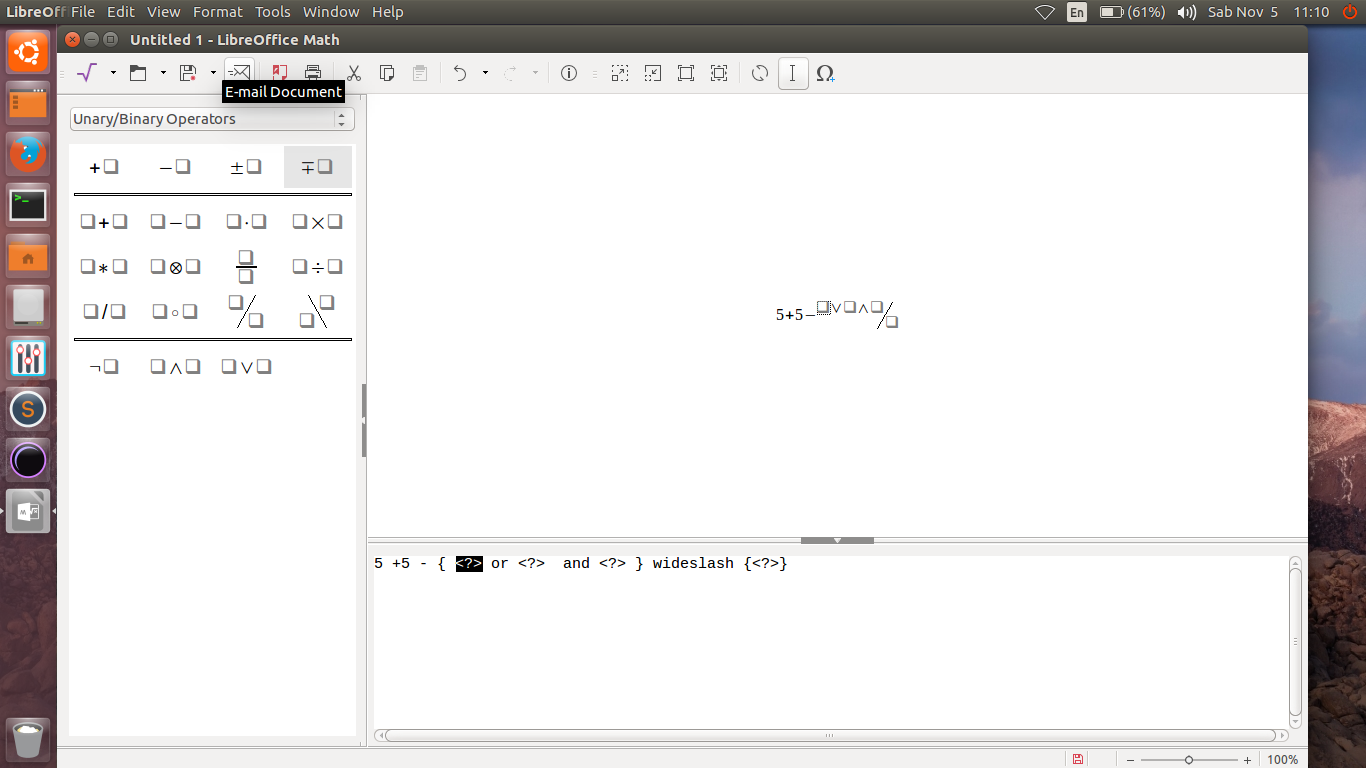Click the Zoom 100% icon

pos(686,73)
